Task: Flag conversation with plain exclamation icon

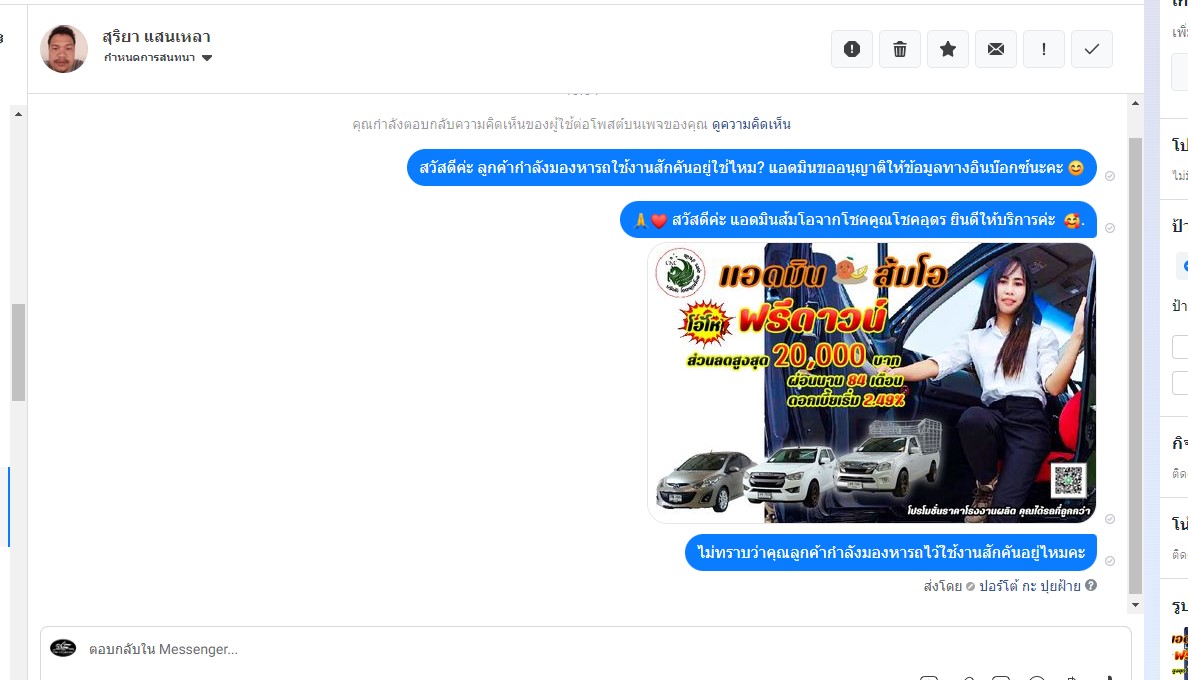Action: tap(1043, 49)
